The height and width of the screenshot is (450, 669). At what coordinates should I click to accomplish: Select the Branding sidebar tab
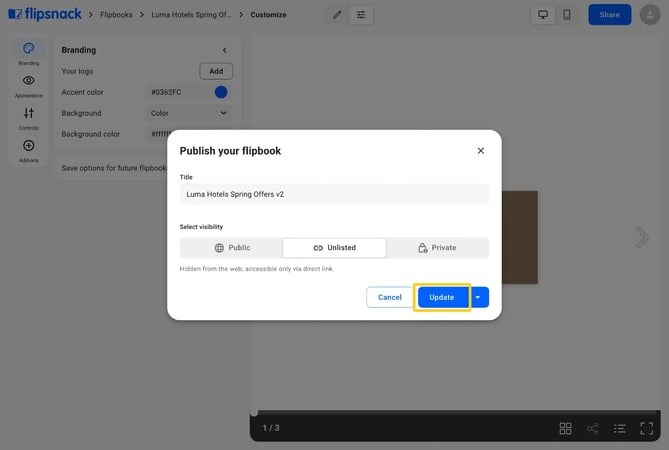point(29,53)
